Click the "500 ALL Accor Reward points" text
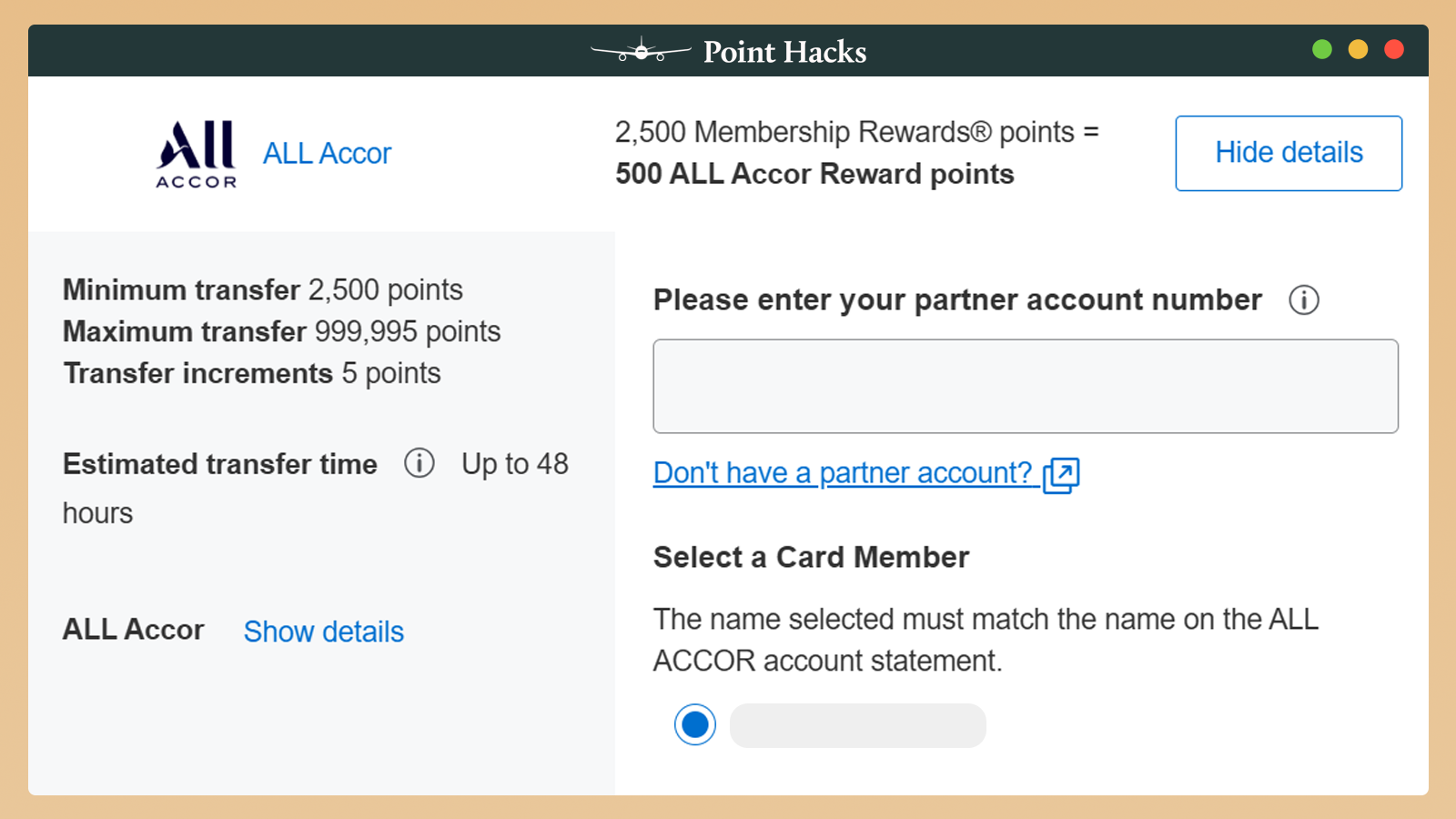The height and width of the screenshot is (819, 1456). (x=814, y=174)
